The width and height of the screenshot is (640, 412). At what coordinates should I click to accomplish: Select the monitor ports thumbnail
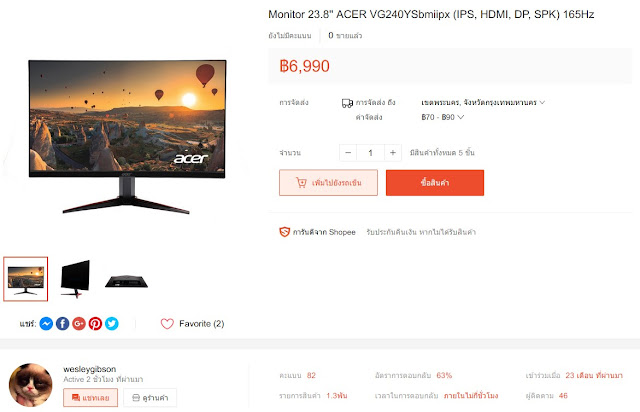pyautogui.click(x=126, y=281)
